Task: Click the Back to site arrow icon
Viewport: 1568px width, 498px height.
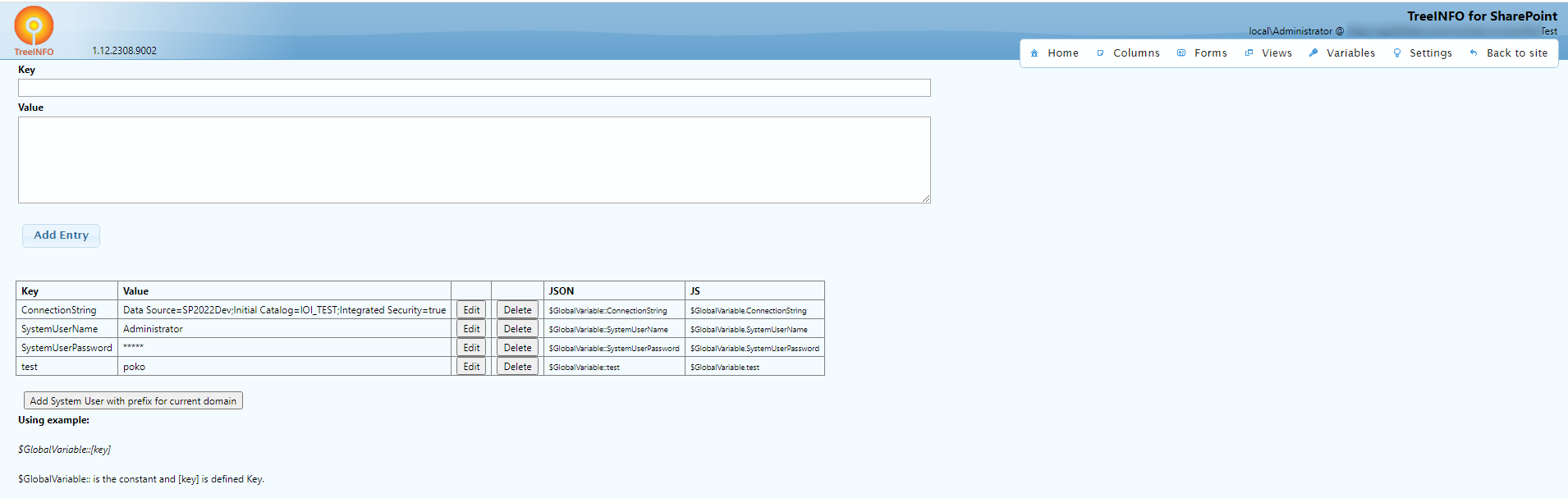Action: tap(1474, 53)
